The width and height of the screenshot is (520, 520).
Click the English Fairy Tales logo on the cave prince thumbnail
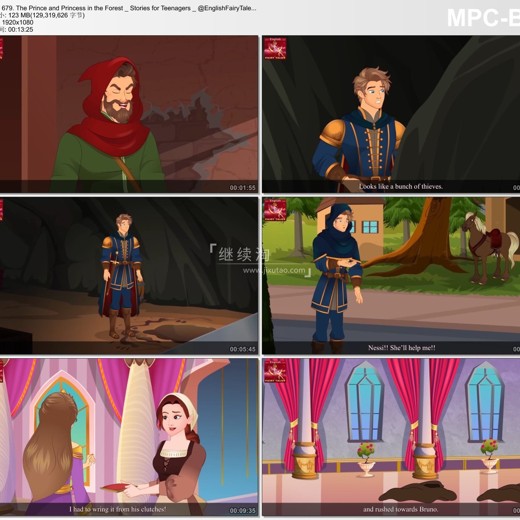275,48
